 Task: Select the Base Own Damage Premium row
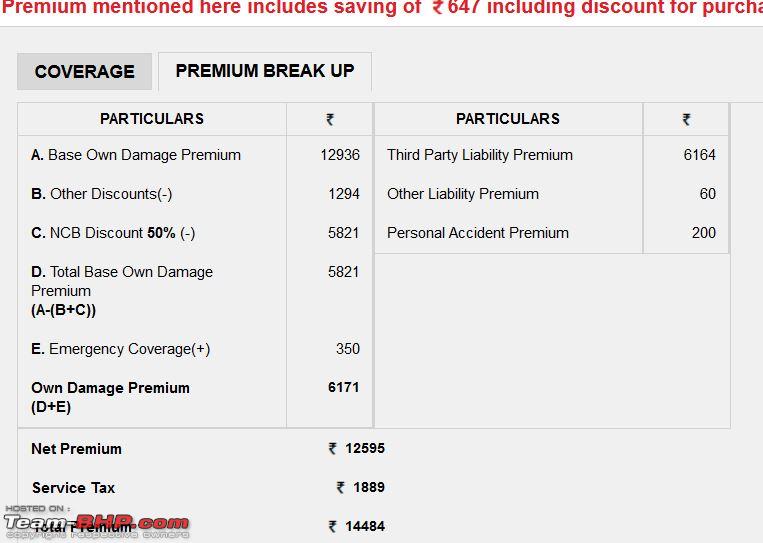pyautogui.click(x=195, y=155)
